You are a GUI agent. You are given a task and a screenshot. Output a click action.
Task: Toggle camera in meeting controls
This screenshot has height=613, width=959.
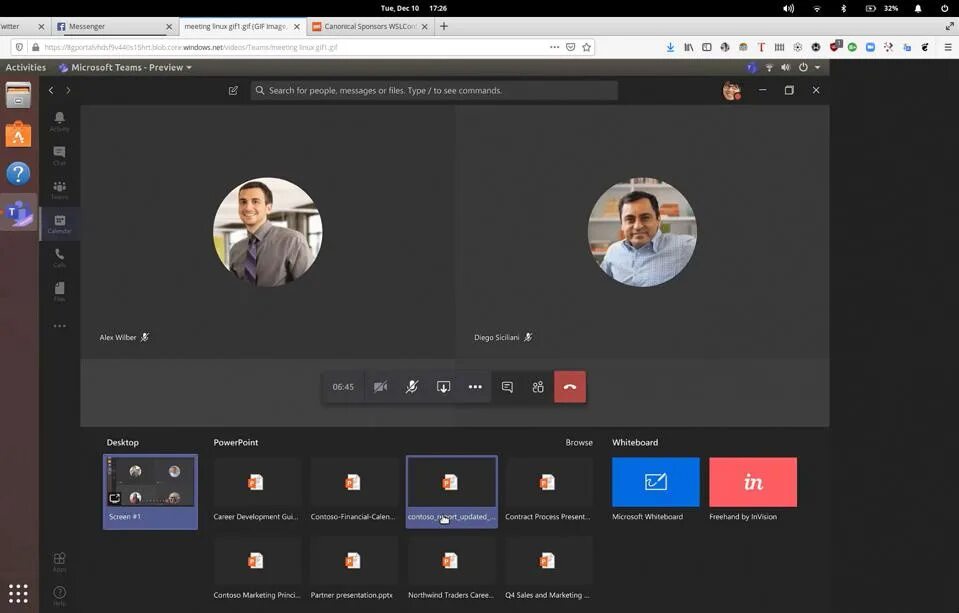click(x=380, y=387)
